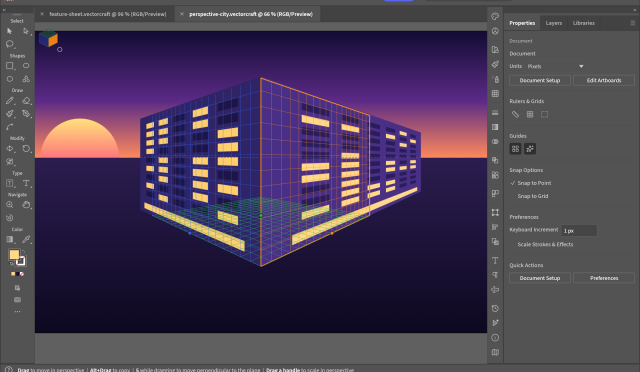Open the Gradient panel icon
Viewport: 640px width, 372px height.
[495, 127]
